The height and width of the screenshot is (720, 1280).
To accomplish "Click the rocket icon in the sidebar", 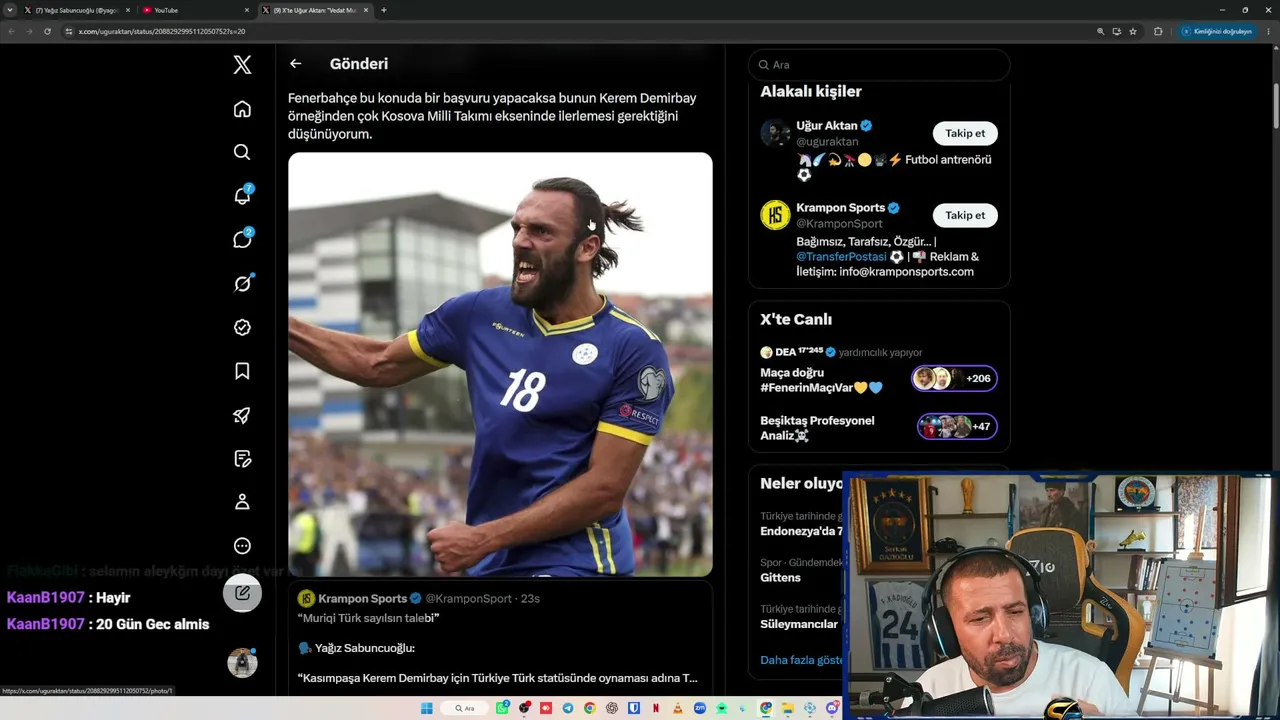I will pyautogui.click(x=242, y=415).
